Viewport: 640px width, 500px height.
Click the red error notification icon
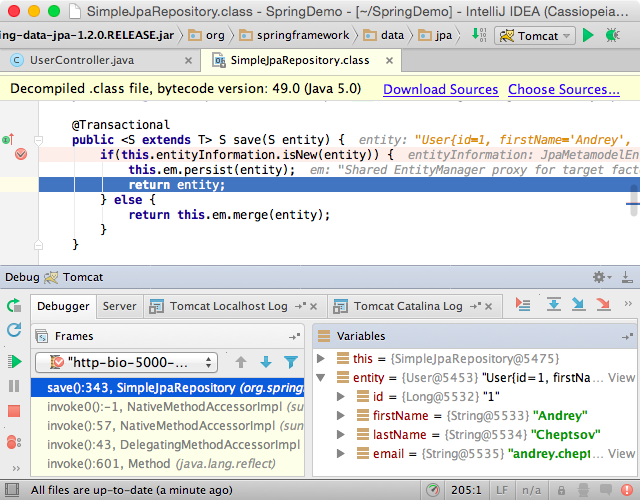(x=627, y=490)
